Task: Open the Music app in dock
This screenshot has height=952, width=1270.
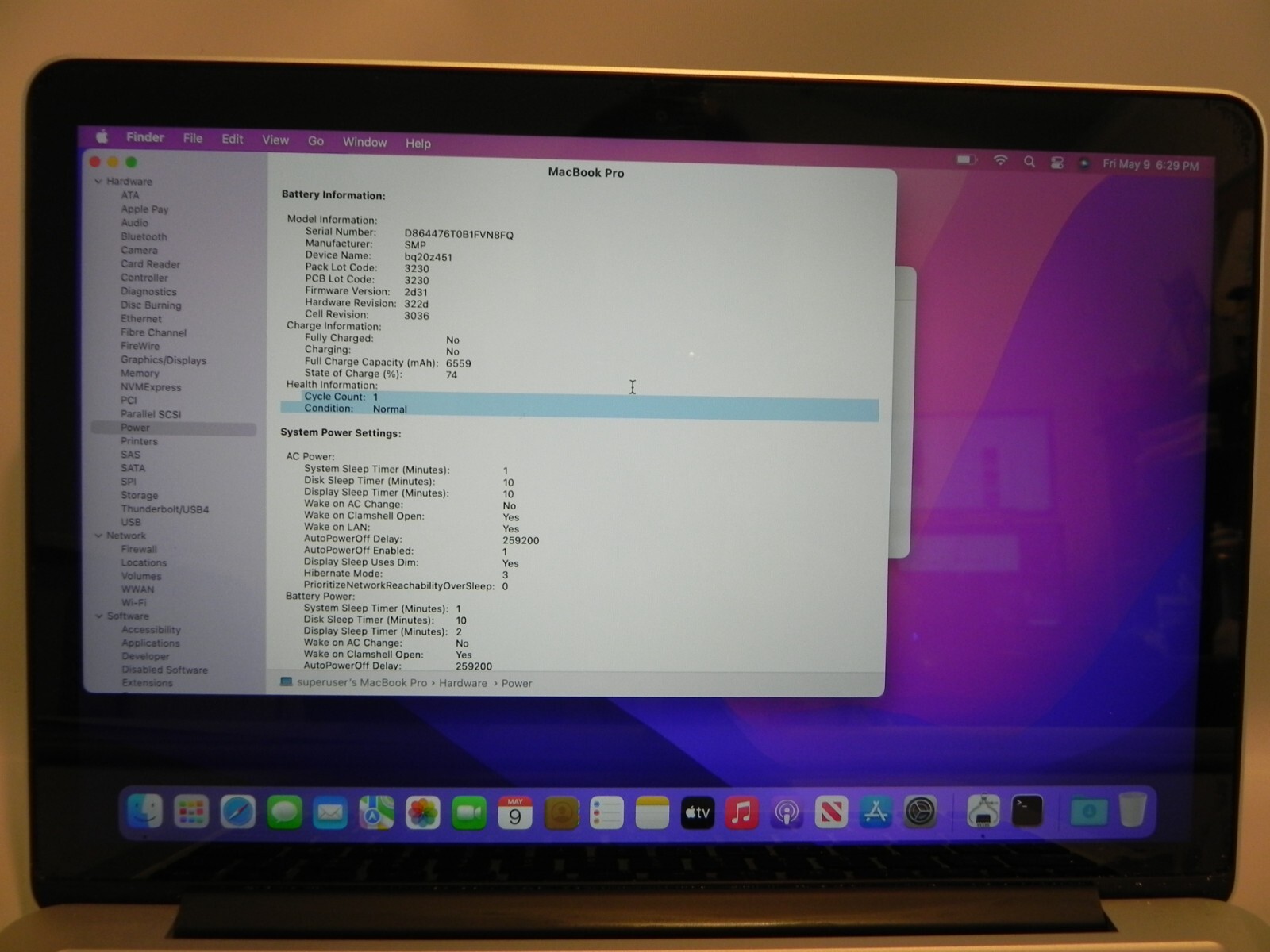Action: [x=742, y=813]
